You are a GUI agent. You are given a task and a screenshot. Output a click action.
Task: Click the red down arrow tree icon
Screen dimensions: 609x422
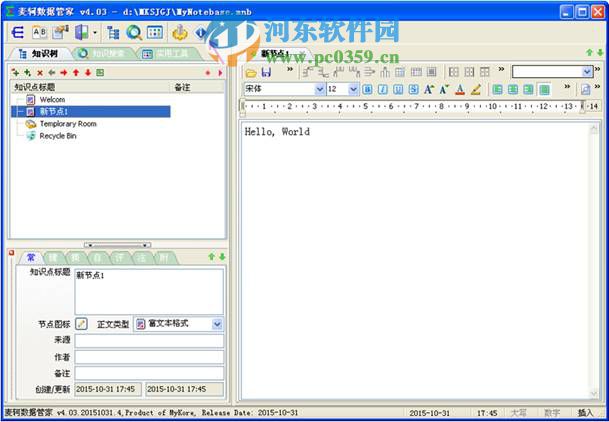(x=88, y=73)
